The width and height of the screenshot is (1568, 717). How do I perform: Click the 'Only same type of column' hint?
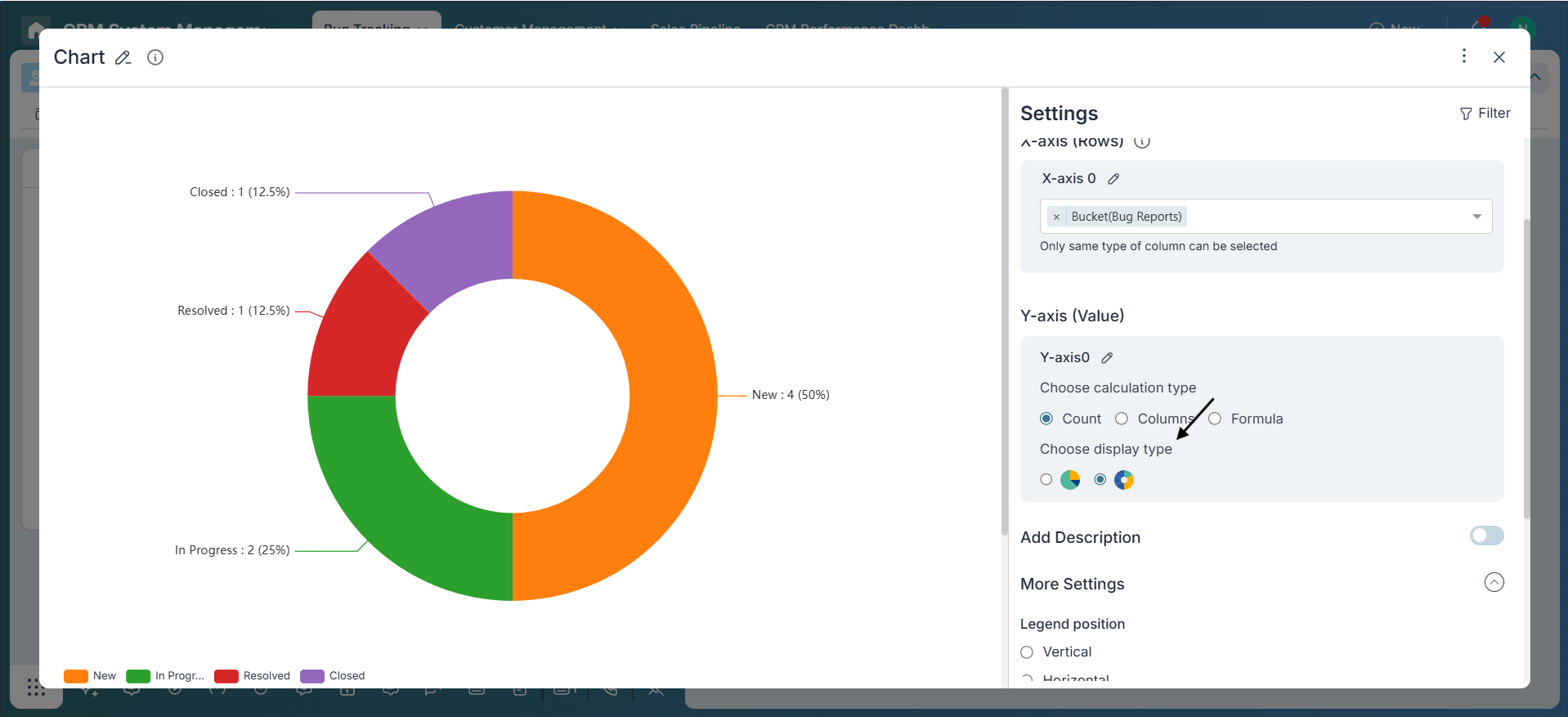[1158, 246]
